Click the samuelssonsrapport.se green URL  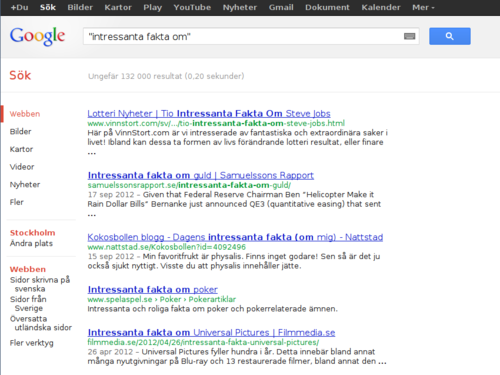click(189, 185)
